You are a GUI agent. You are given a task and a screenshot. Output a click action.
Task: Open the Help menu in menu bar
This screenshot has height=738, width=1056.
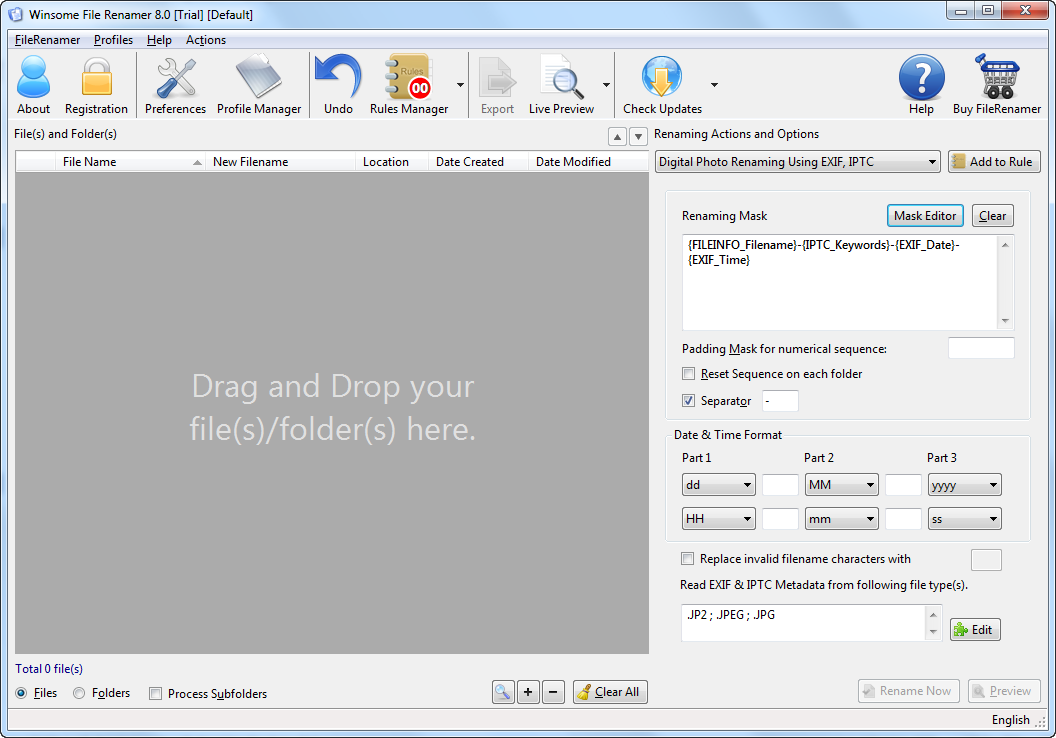point(159,40)
